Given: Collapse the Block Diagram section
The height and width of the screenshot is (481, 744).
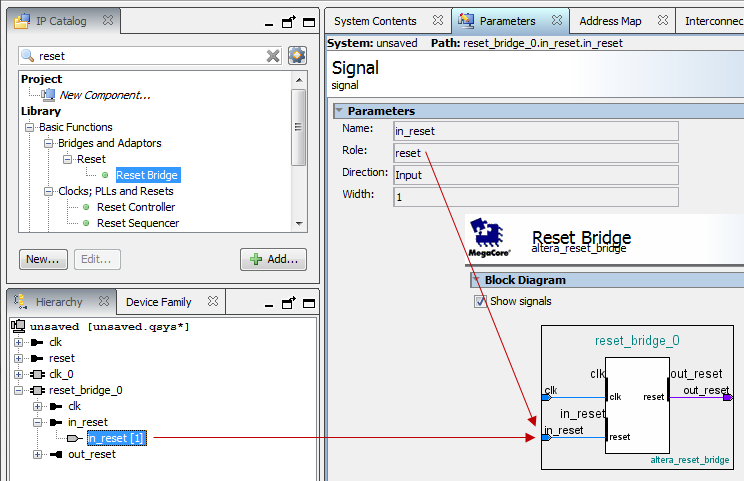Looking at the screenshot, I should point(476,279).
